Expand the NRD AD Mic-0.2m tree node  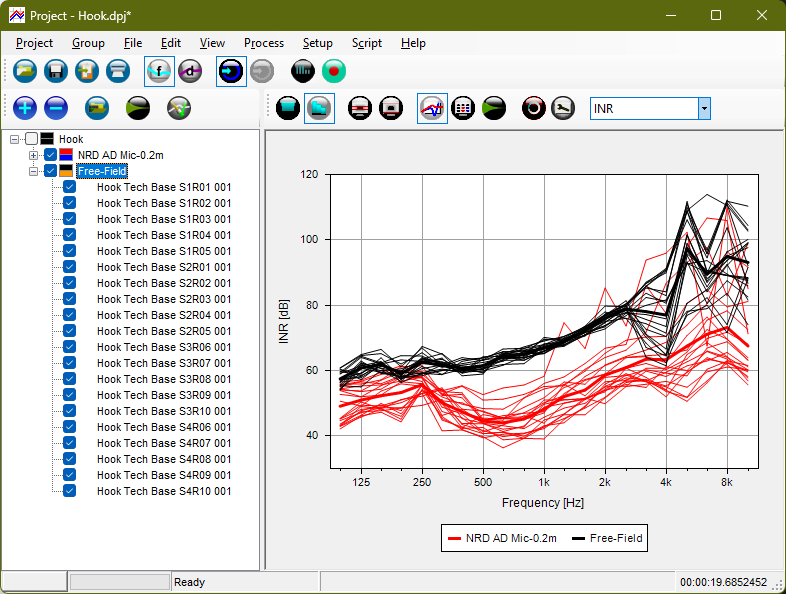click(34, 155)
